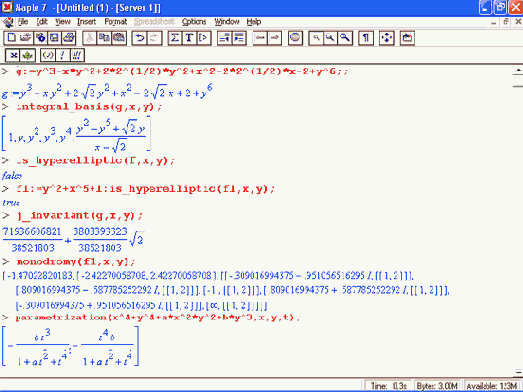Click the f1:=y^2+x^5+1 input line

(145, 189)
